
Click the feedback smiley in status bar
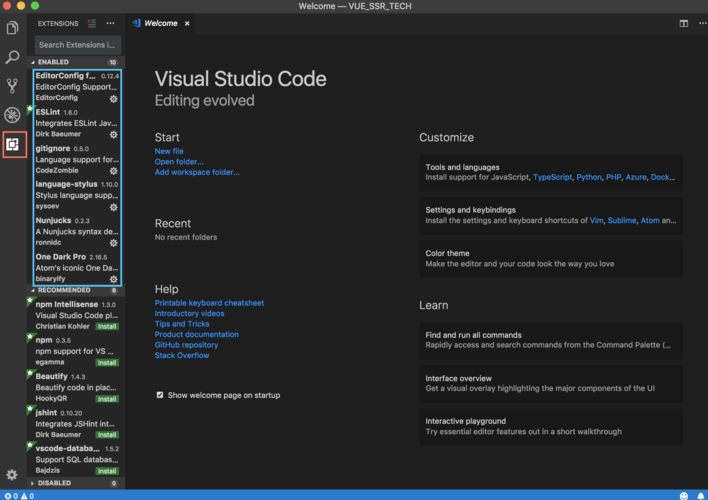point(684,495)
